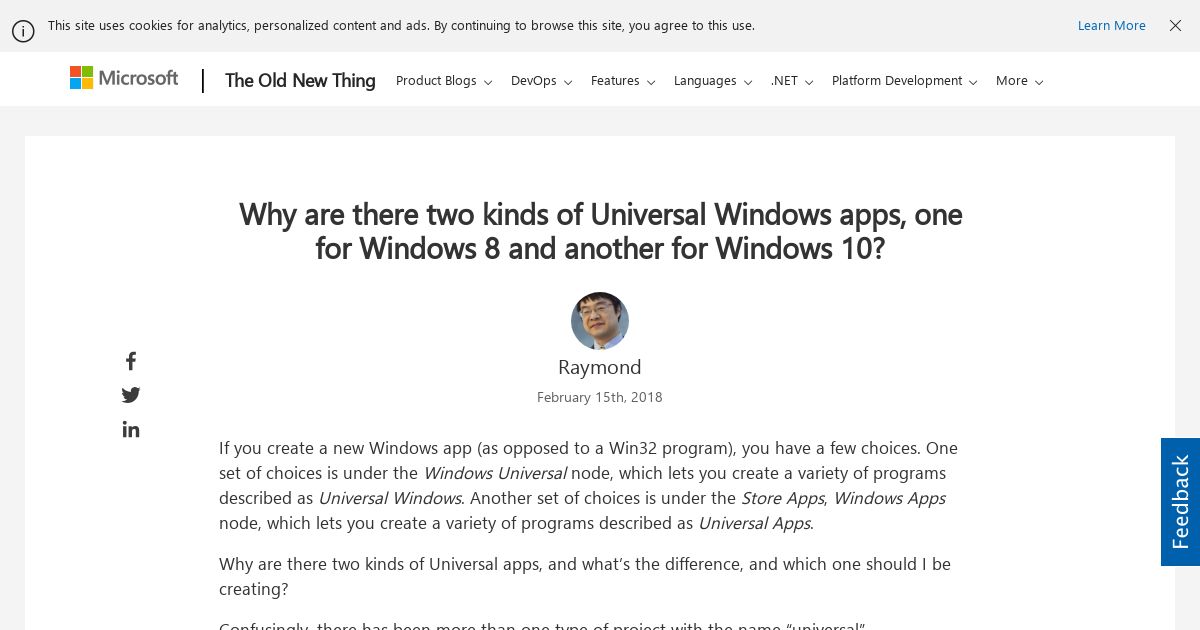Open the Feedback side tab
This screenshot has width=1200, height=630.
[1180, 502]
